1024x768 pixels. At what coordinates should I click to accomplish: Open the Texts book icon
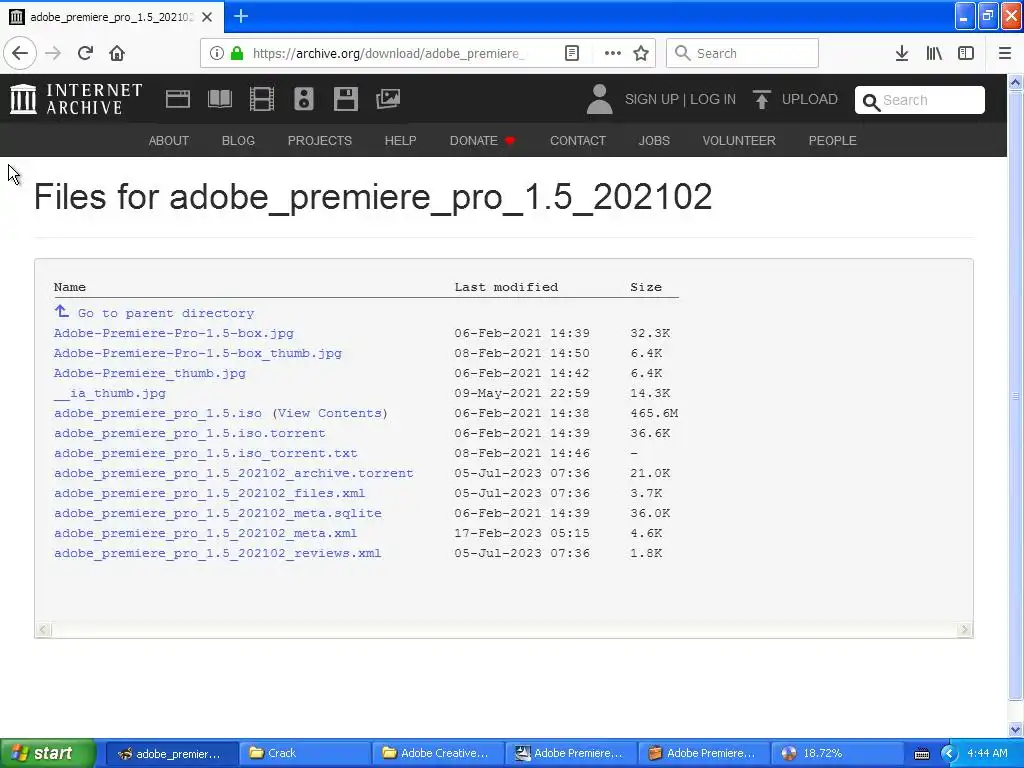pyautogui.click(x=219, y=99)
